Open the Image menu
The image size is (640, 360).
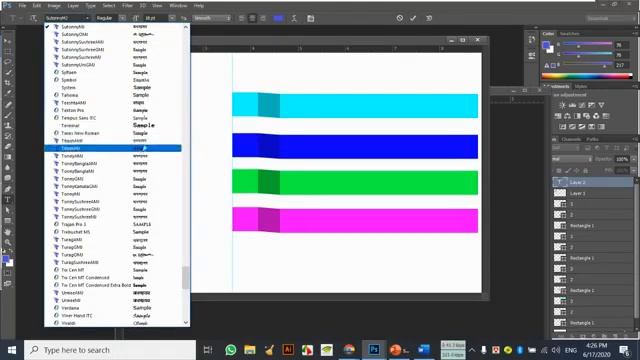(x=54, y=6)
